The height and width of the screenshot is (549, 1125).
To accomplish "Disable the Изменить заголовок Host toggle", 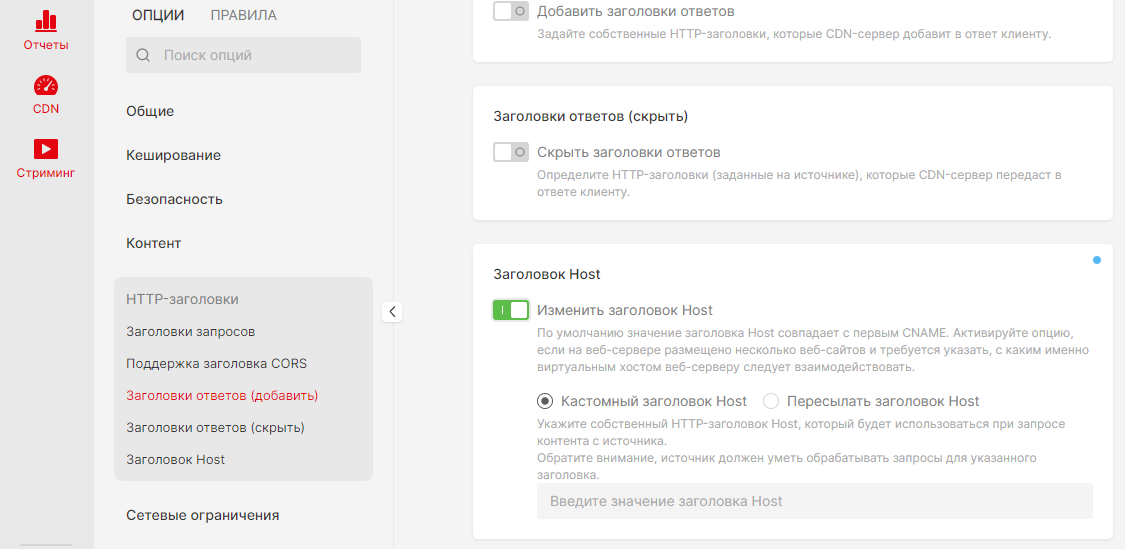I will point(511,310).
